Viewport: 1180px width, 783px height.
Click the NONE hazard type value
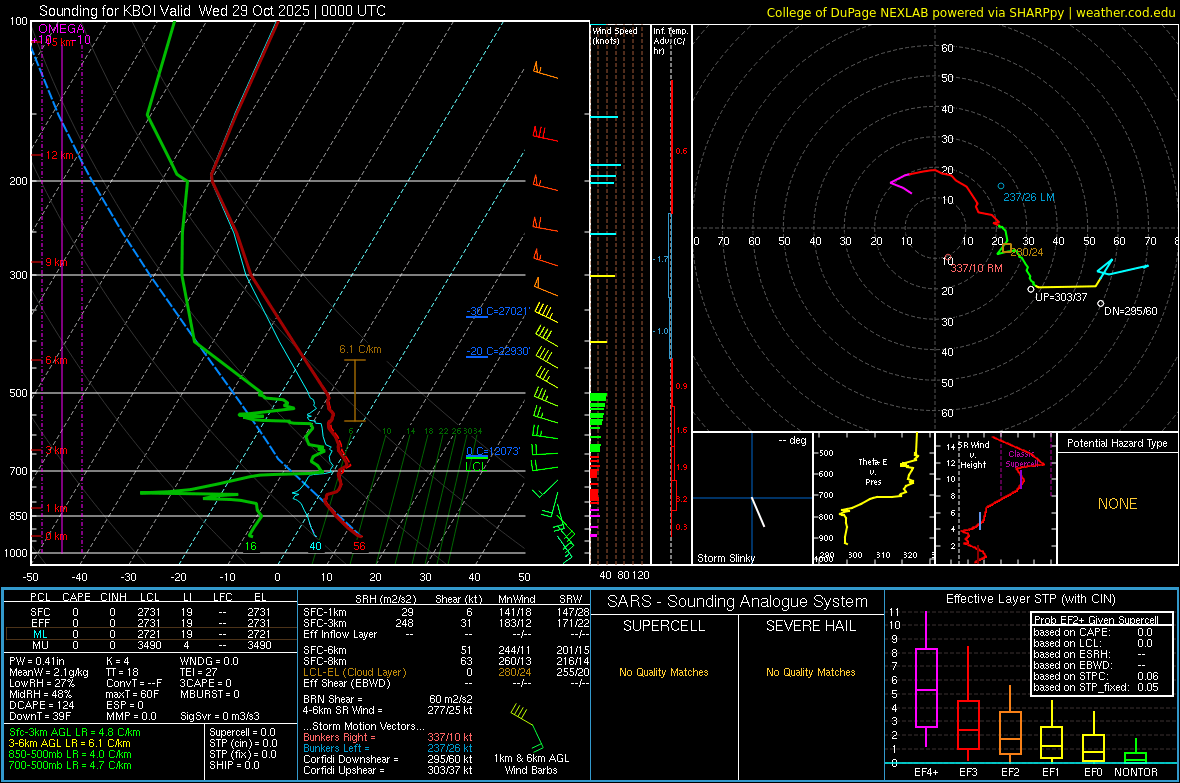click(1117, 504)
